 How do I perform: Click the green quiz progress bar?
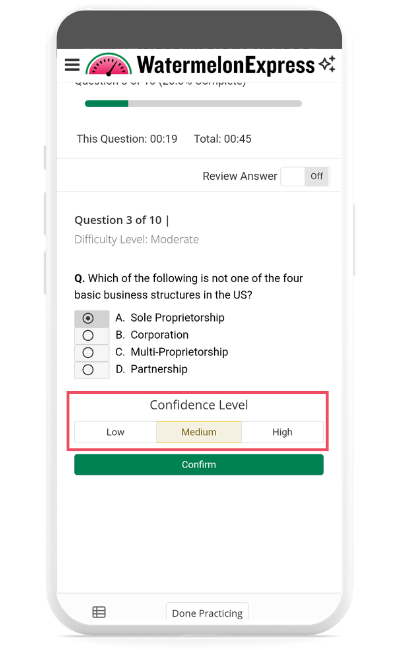(x=193, y=104)
